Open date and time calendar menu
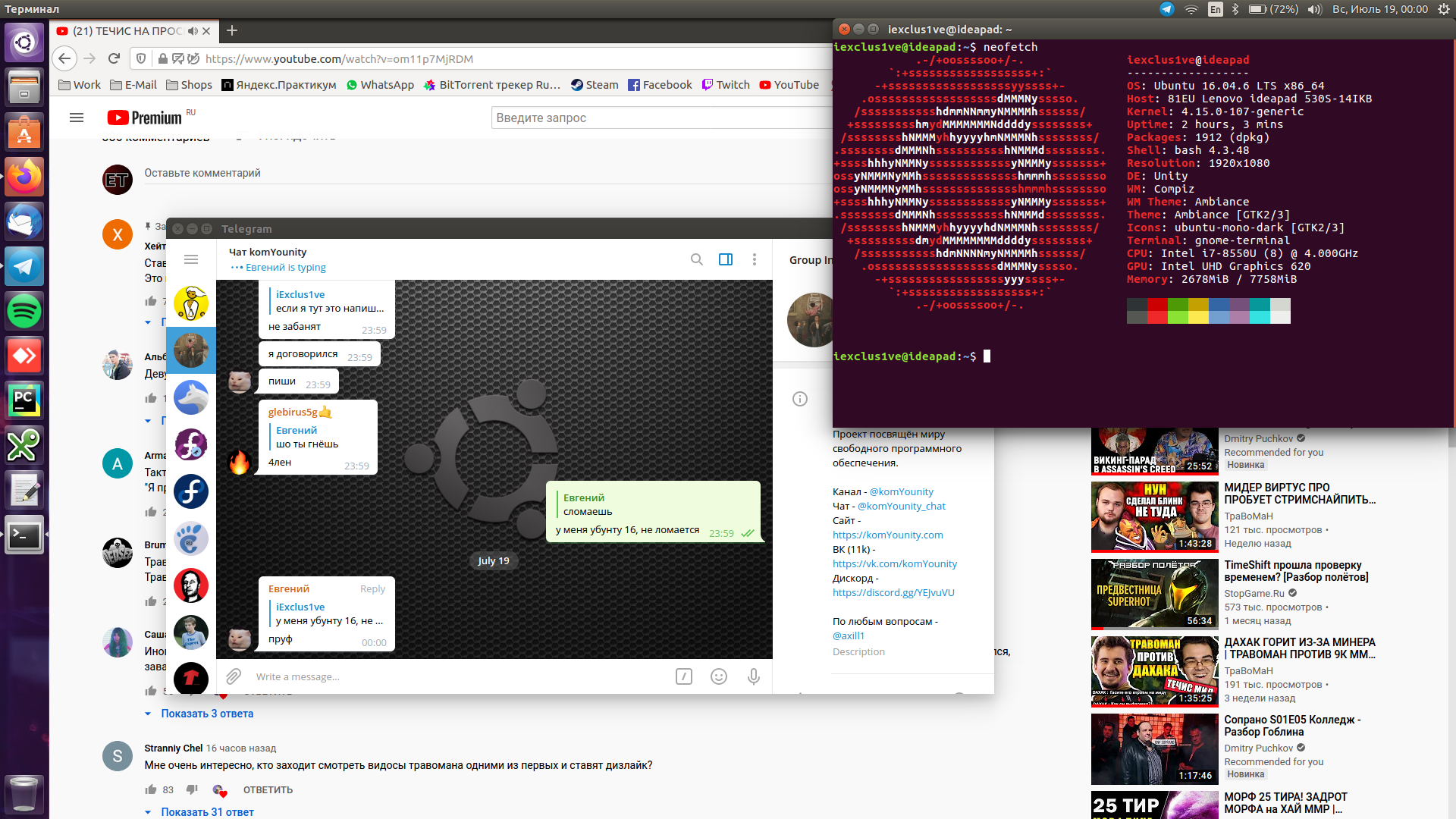Image resolution: width=1456 pixels, height=819 pixels. [1380, 9]
